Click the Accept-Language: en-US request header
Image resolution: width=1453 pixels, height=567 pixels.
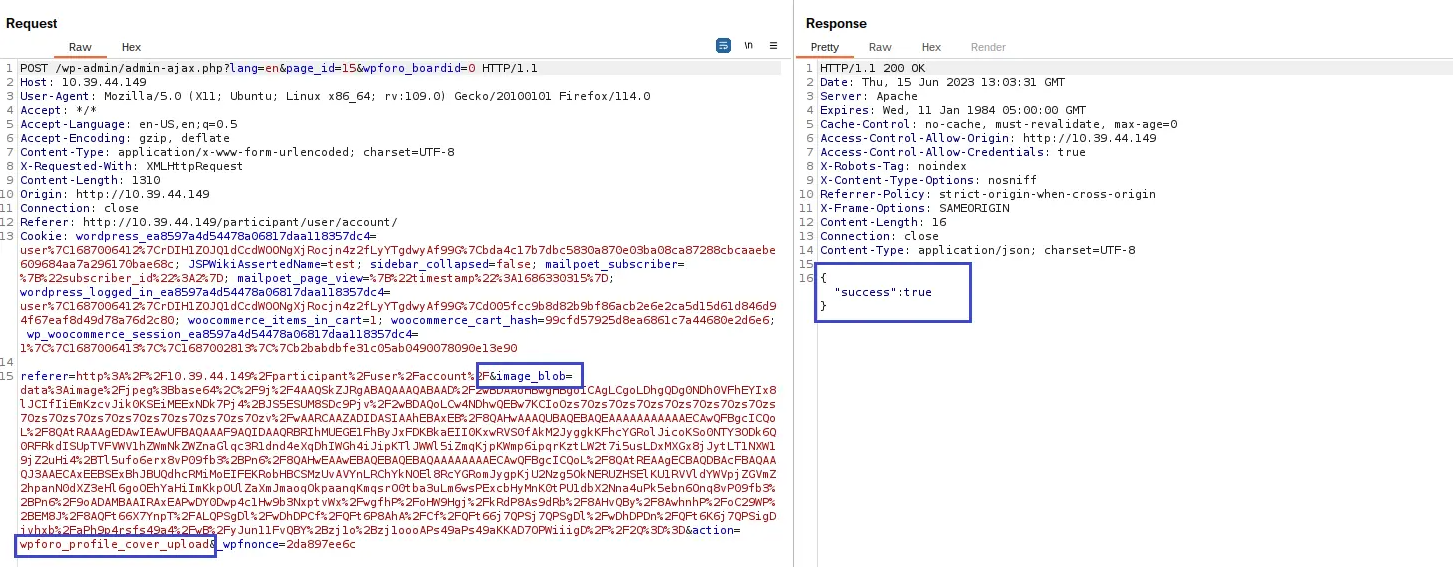(x=129, y=124)
